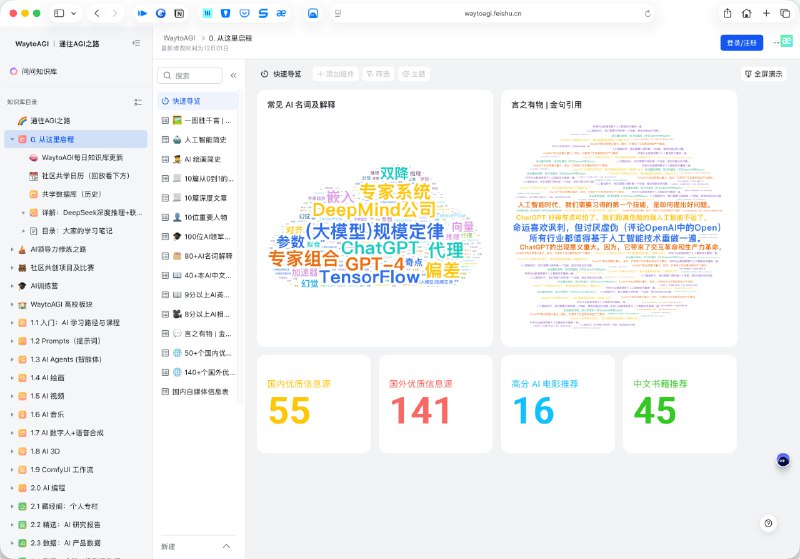Open the 中文书籍推荐 45 card
Viewport: 800px width, 559px height.
(x=680, y=404)
